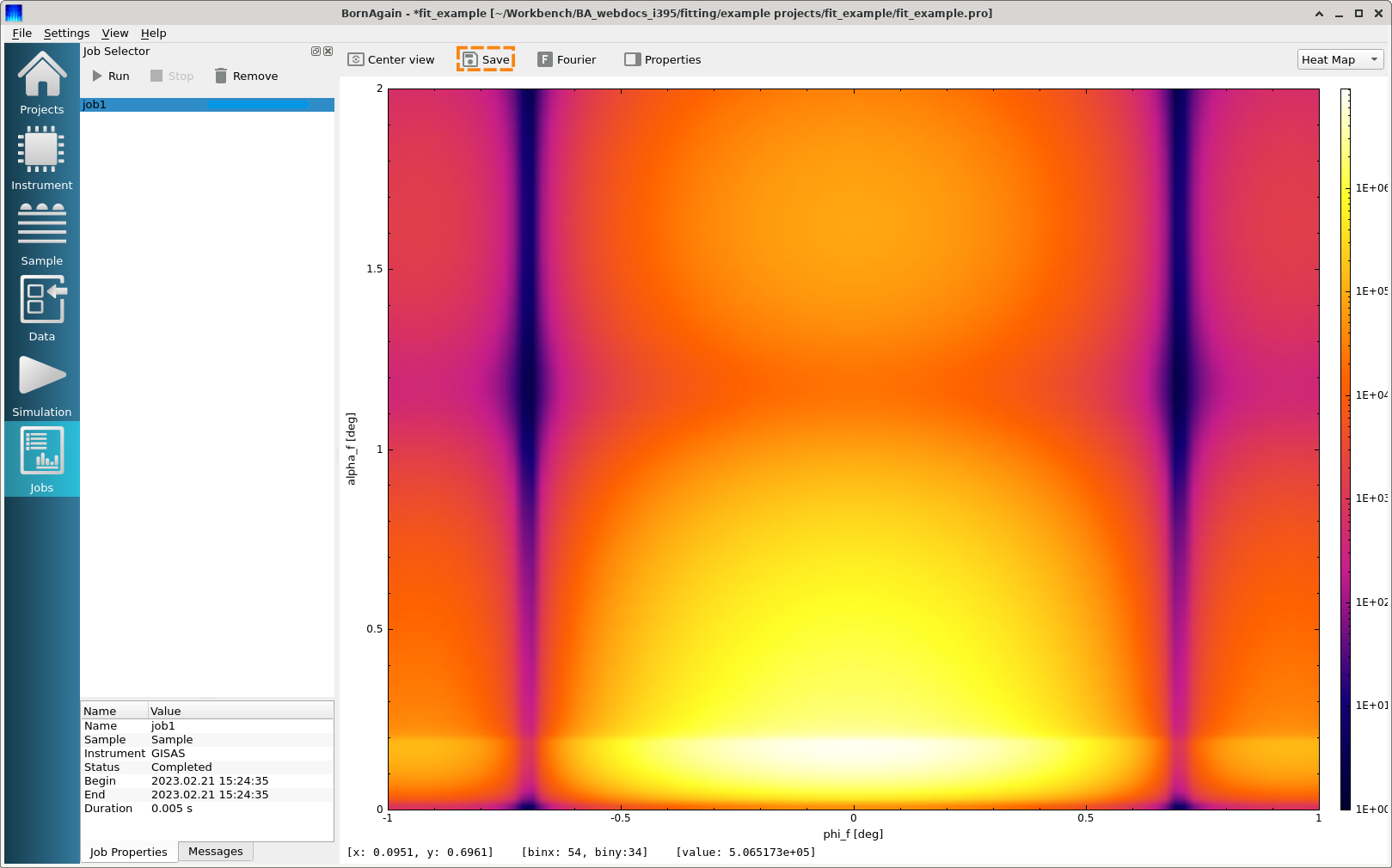Open the Heat Map presentation dropdown
This screenshot has width=1392, height=868.
click(x=1340, y=59)
